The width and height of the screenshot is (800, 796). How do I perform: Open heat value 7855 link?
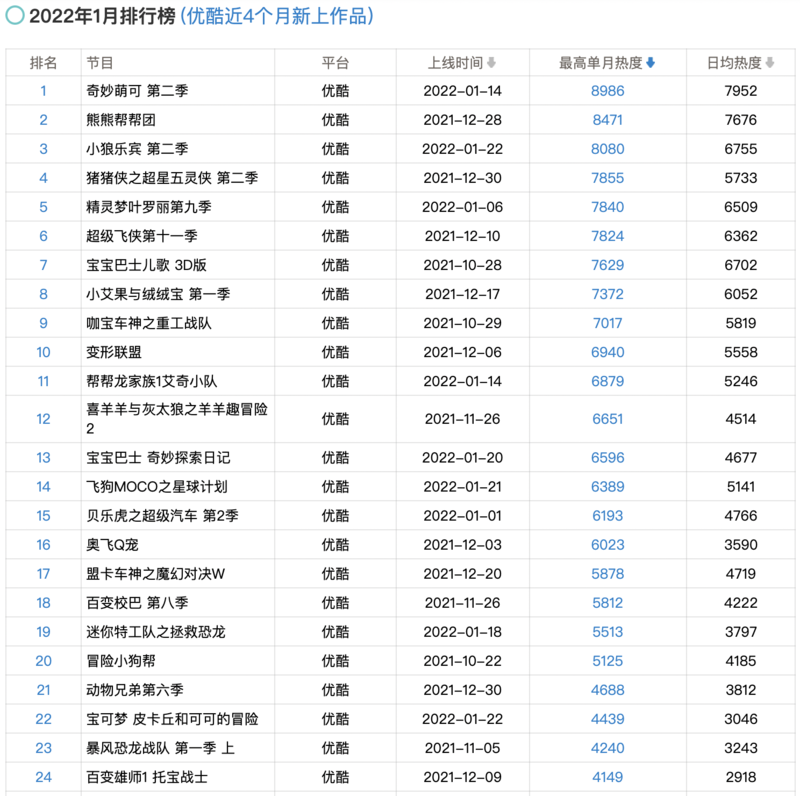[608, 178]
